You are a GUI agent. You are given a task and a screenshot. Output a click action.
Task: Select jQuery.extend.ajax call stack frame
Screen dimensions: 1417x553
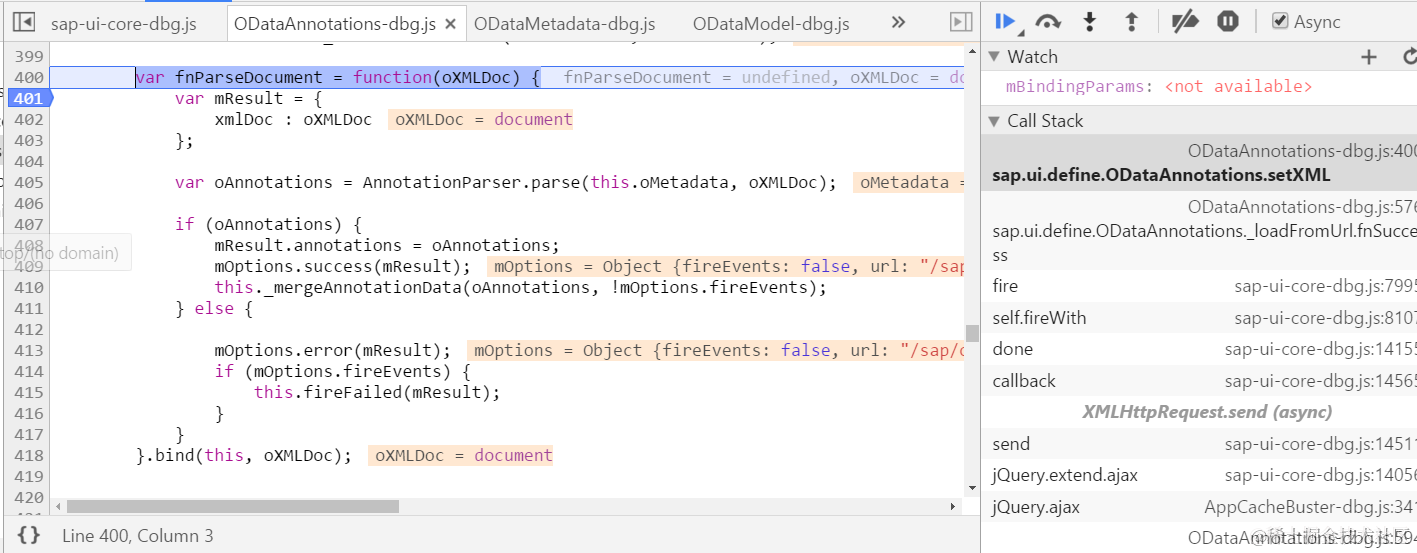pyautogui.click(x=1199, y=476)
